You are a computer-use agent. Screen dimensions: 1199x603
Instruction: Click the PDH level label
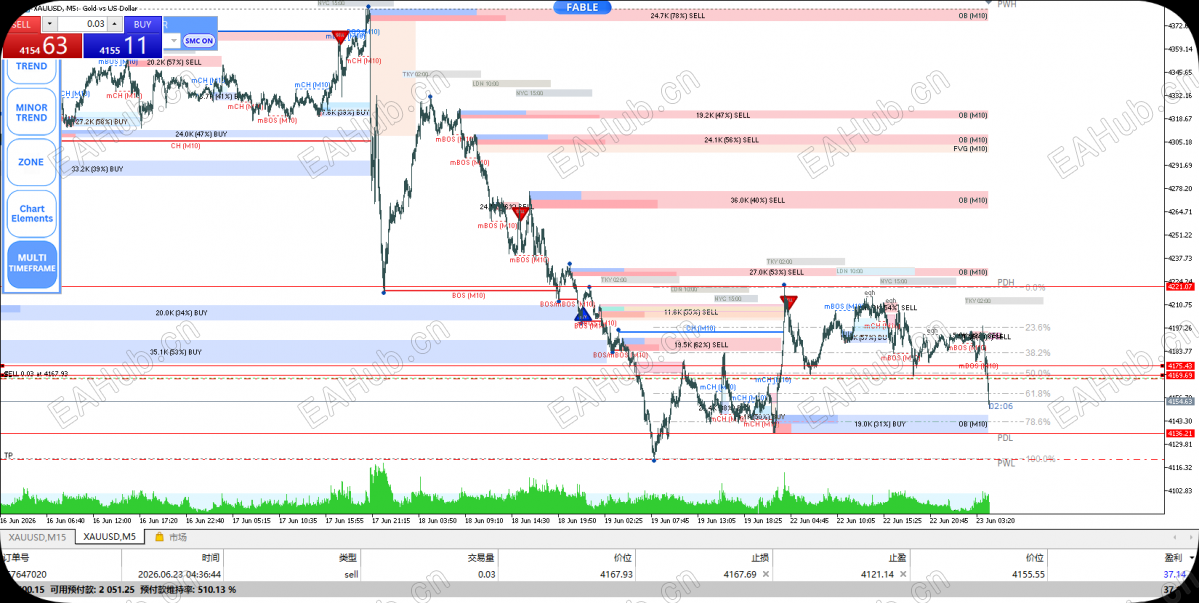pos(1006,282)
